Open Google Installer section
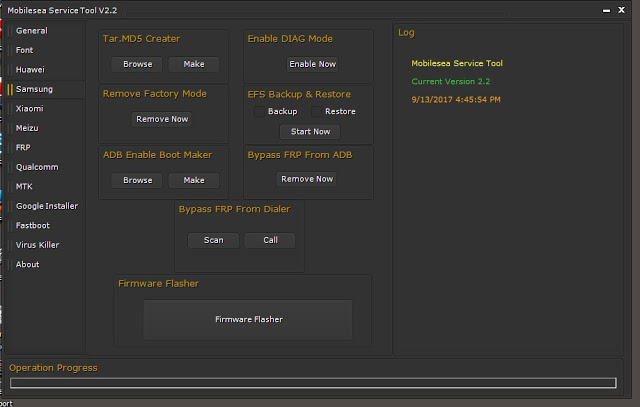The image size is (640, 407). coord(45,206)
